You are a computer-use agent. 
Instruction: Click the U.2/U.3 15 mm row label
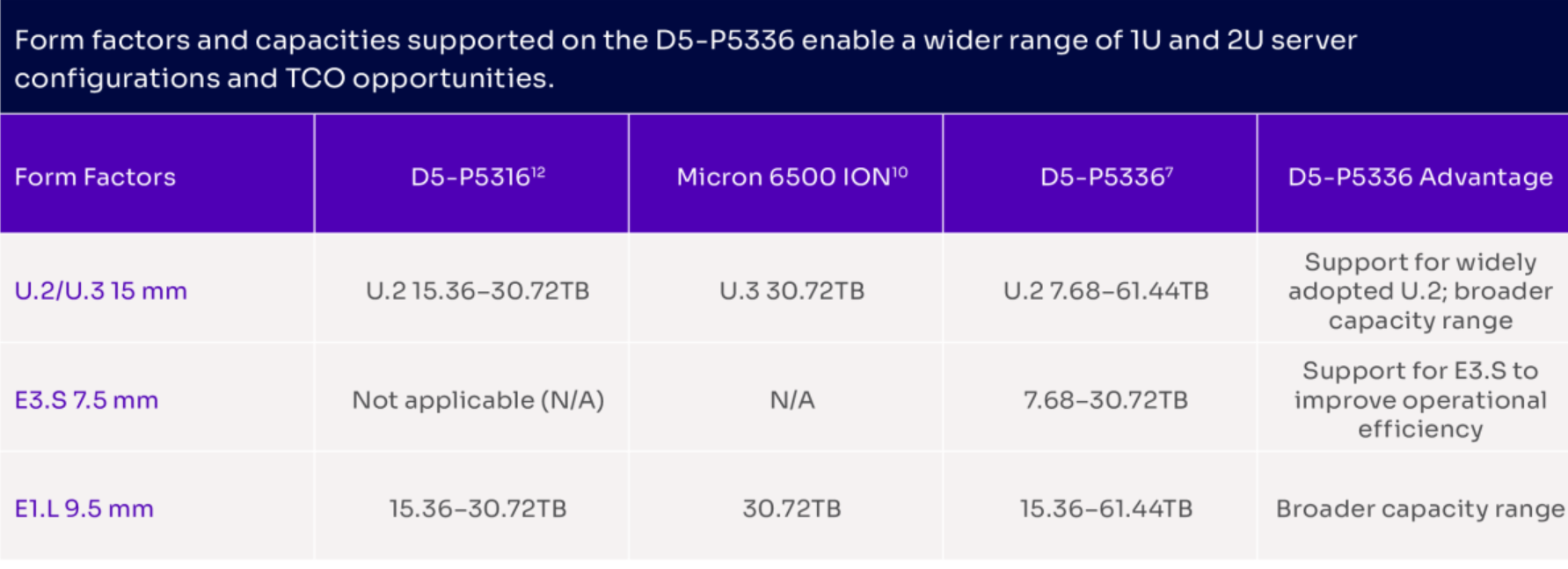point(101,291)
